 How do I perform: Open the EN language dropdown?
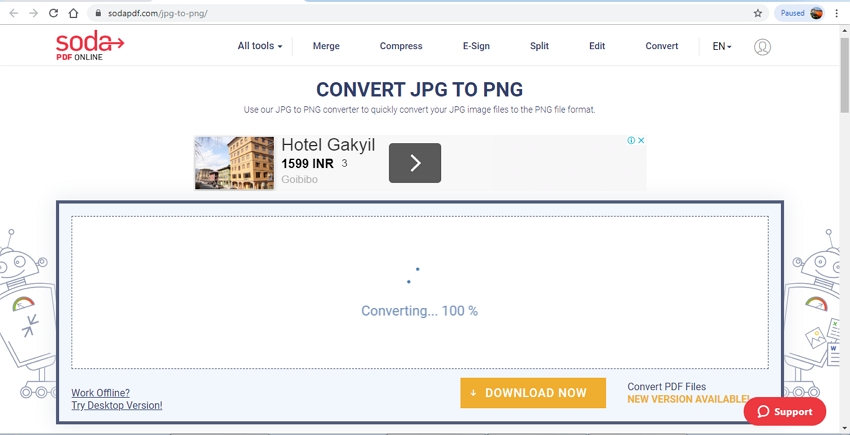(721, 46)
